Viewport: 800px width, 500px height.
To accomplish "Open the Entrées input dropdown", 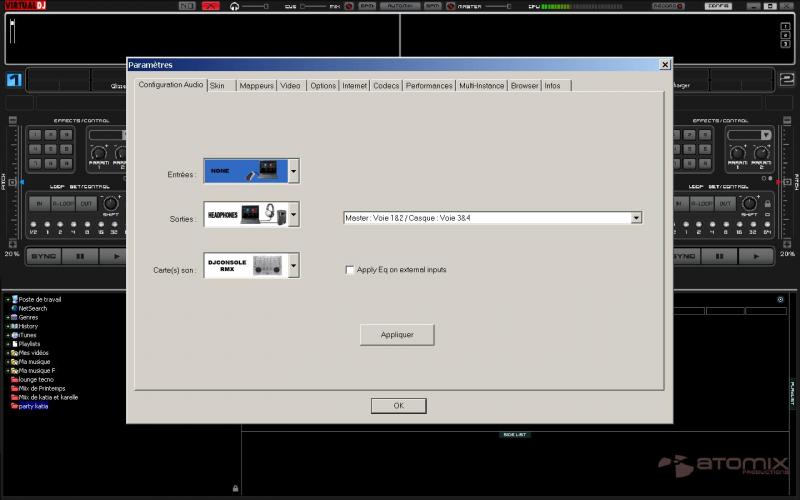I will (x=294, y=171).
